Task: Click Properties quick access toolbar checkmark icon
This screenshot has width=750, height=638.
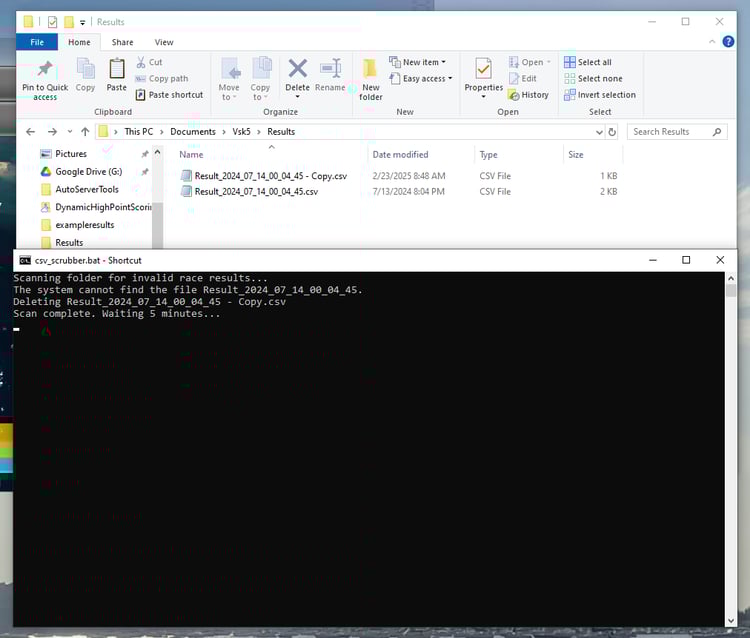Action: pos(53,22)
